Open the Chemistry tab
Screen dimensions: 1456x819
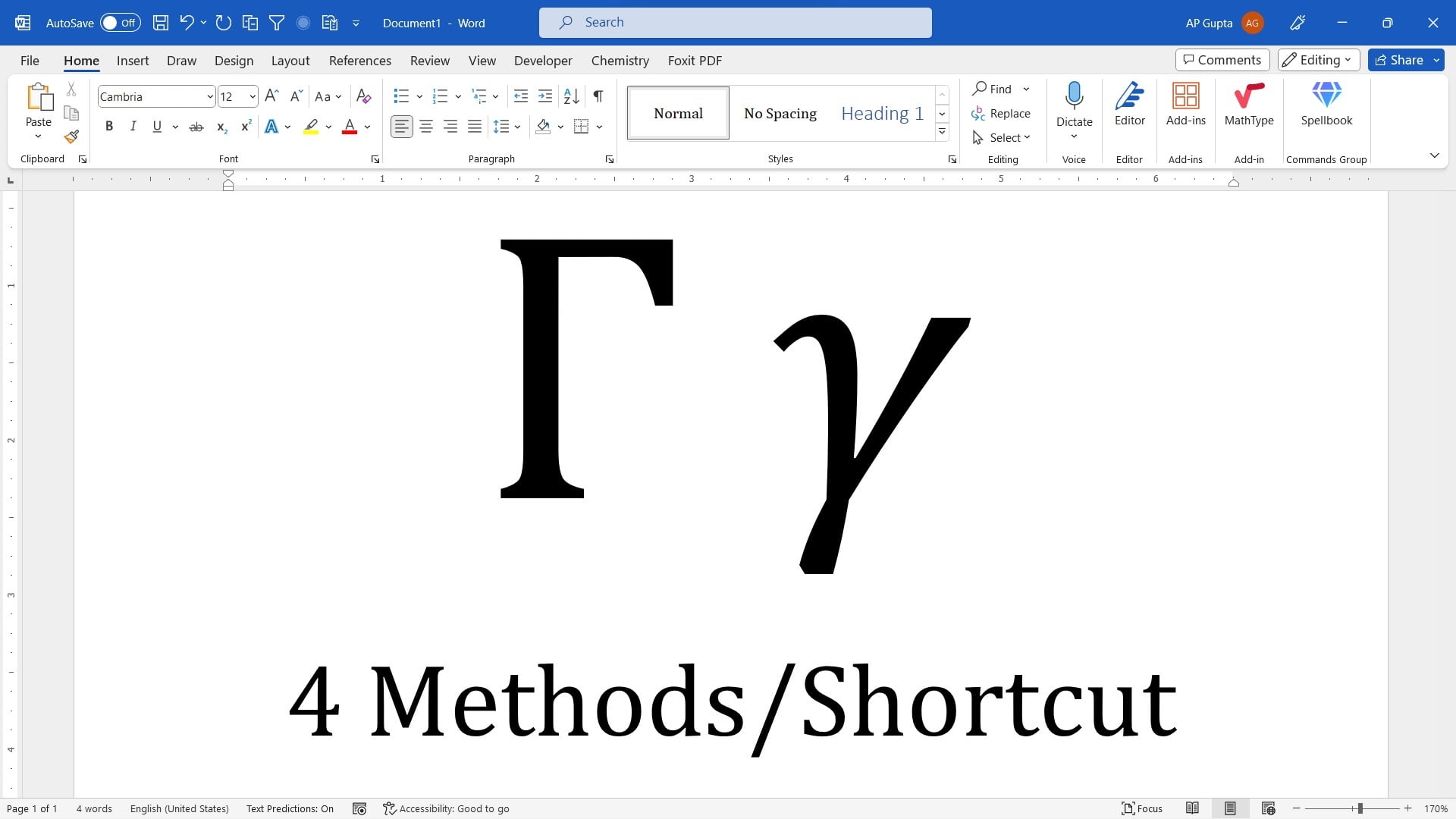tap(620, 61)
